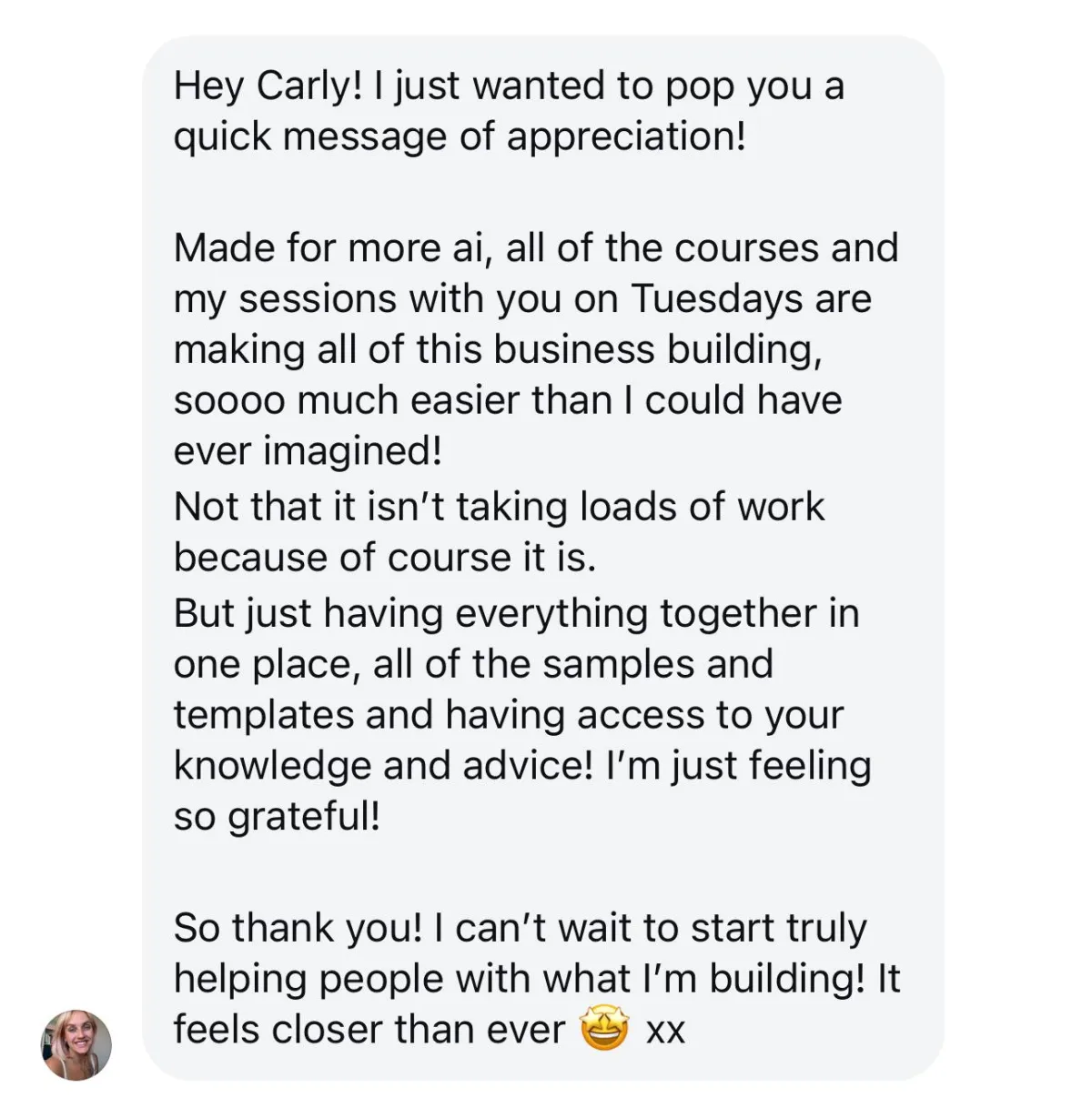The width and height of the screenshot is (1092, 1108).
Task: Click the 'Hey Carly!' greeting text
Action: coord(268,86)
